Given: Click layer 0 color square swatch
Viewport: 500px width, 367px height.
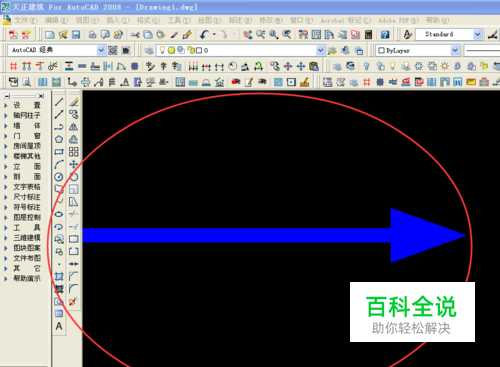Looking at the screenshot, I should click(x=199, y=50).
